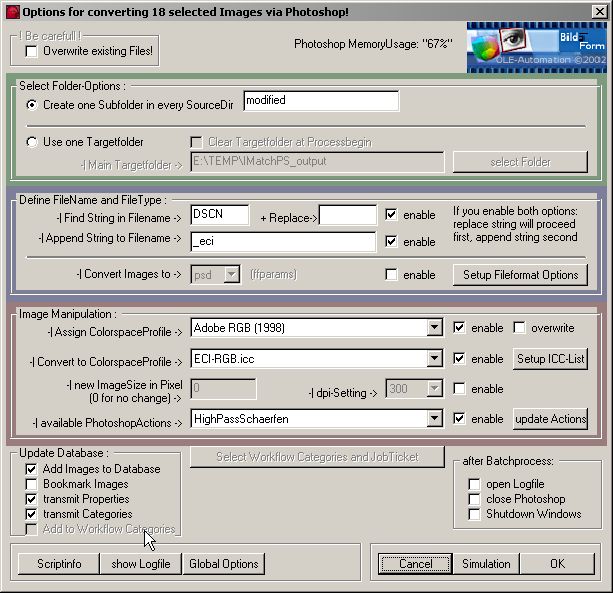613x593 pixels.
Task: Check Shutdown Windows after batch process
Action: (x=474, y=514)
